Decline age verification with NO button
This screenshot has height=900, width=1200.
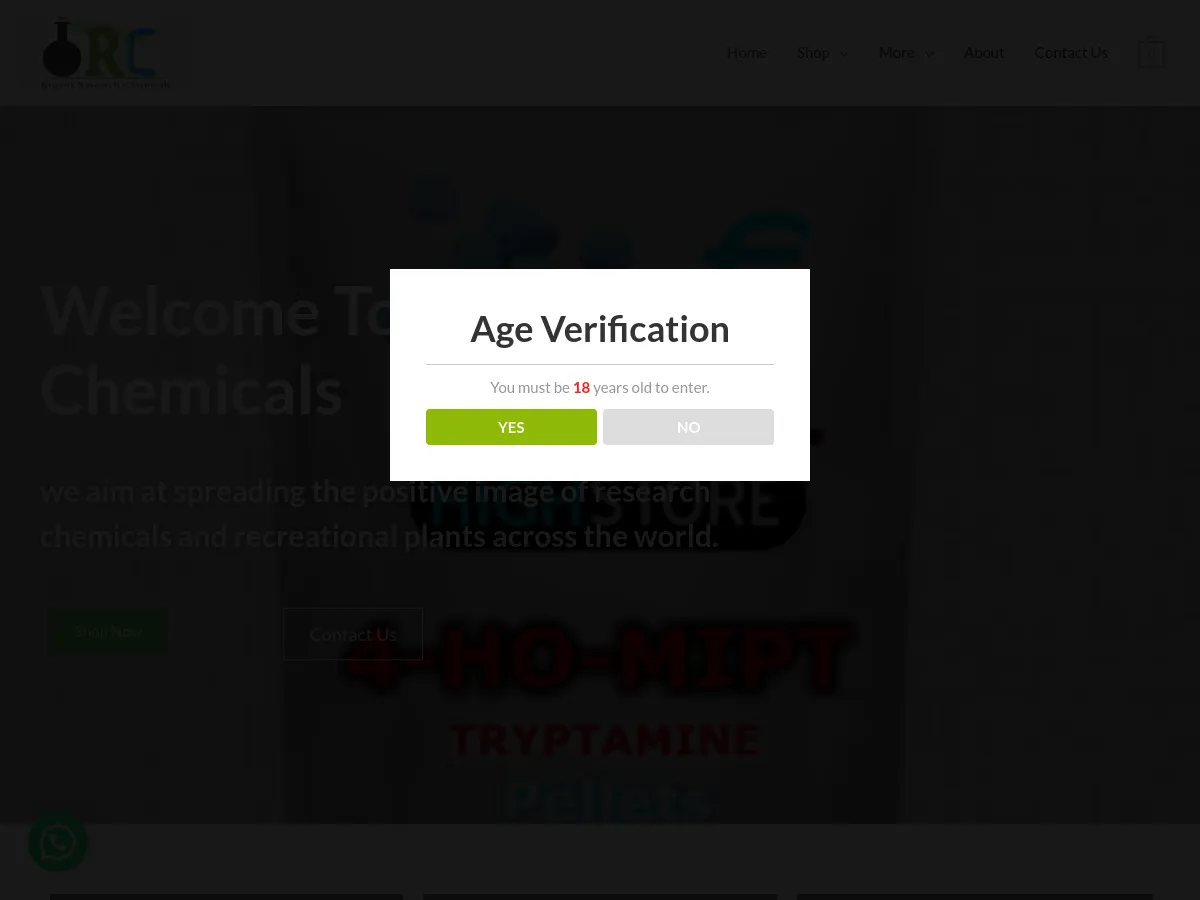[x=688, y=427]
